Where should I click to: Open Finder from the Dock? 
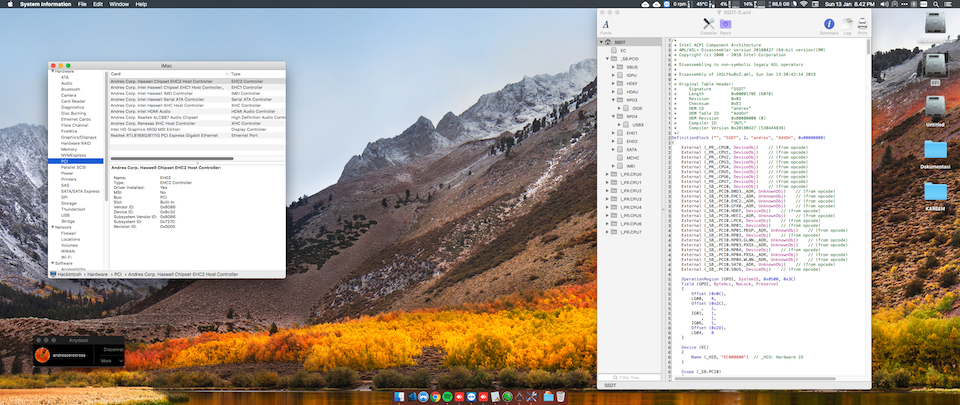400,396
